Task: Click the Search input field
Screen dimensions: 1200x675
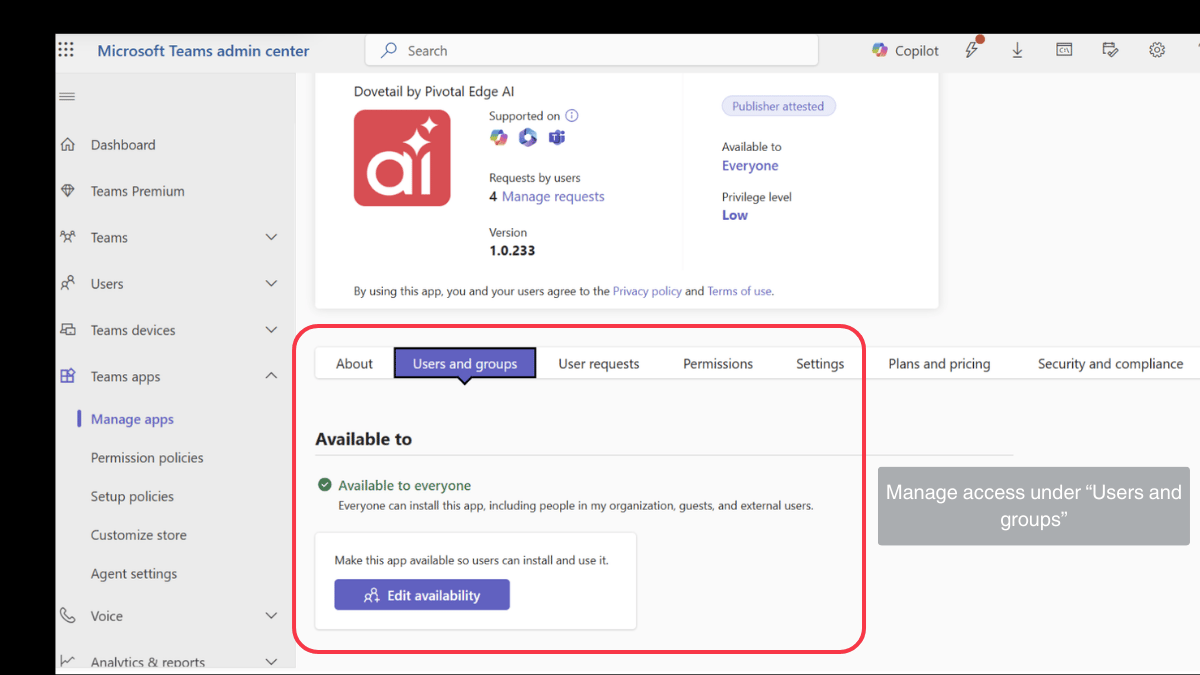Action: (600, 51)
